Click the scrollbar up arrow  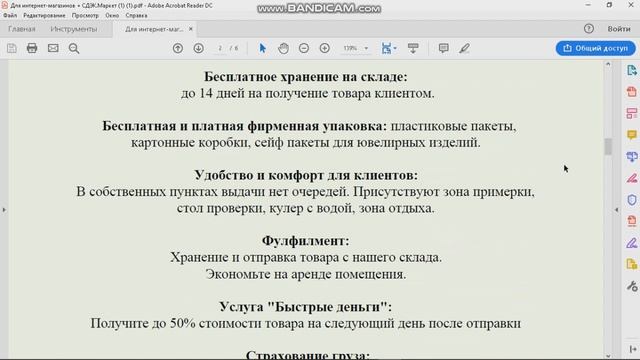[x=608, y=64]
